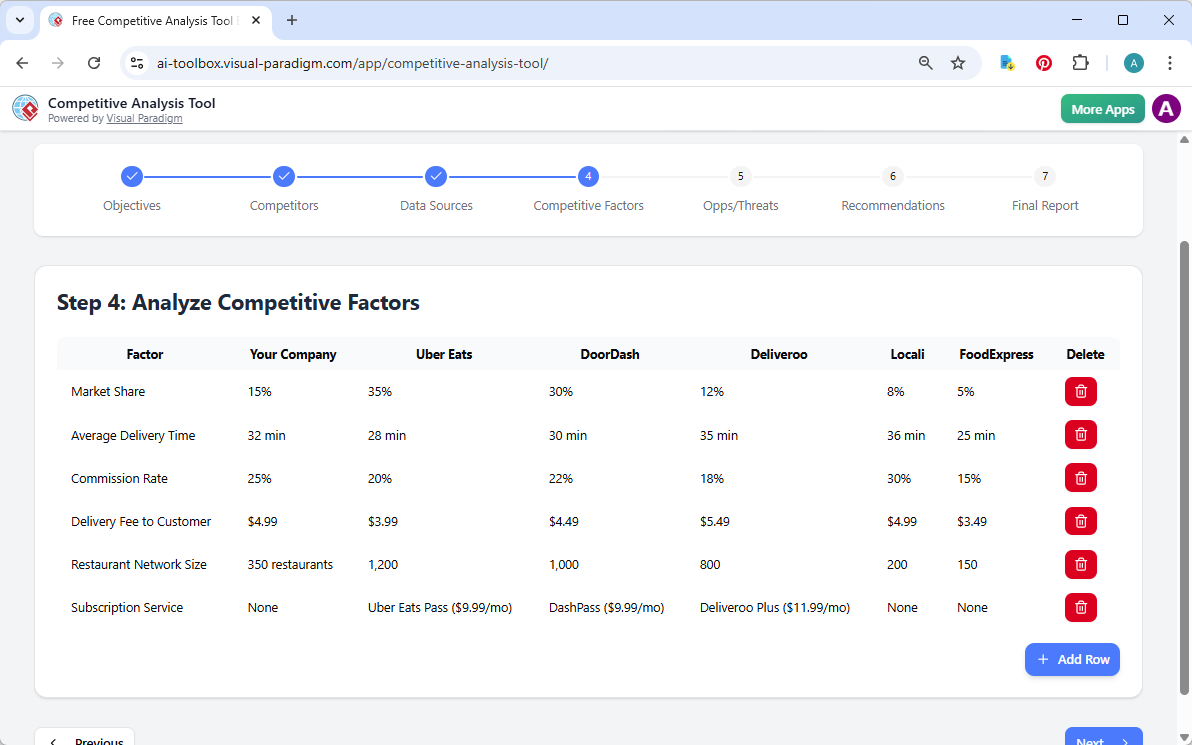Save this page via the Pinterest icon

coord(1044,62)
